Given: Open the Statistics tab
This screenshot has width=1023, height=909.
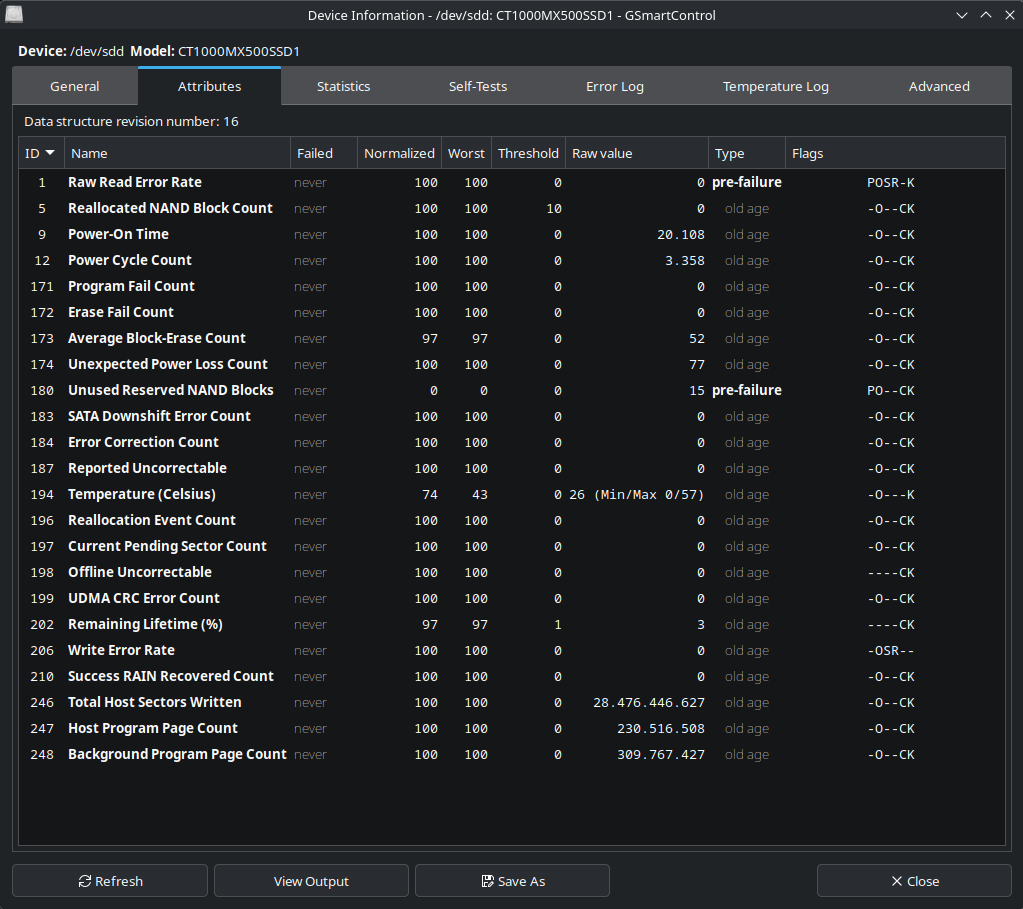Looking at the screenshot, I should 343,86.
